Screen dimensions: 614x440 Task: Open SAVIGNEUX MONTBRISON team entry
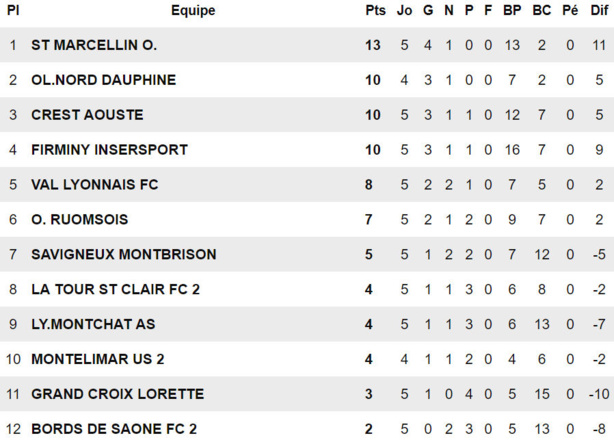[123, 255]
